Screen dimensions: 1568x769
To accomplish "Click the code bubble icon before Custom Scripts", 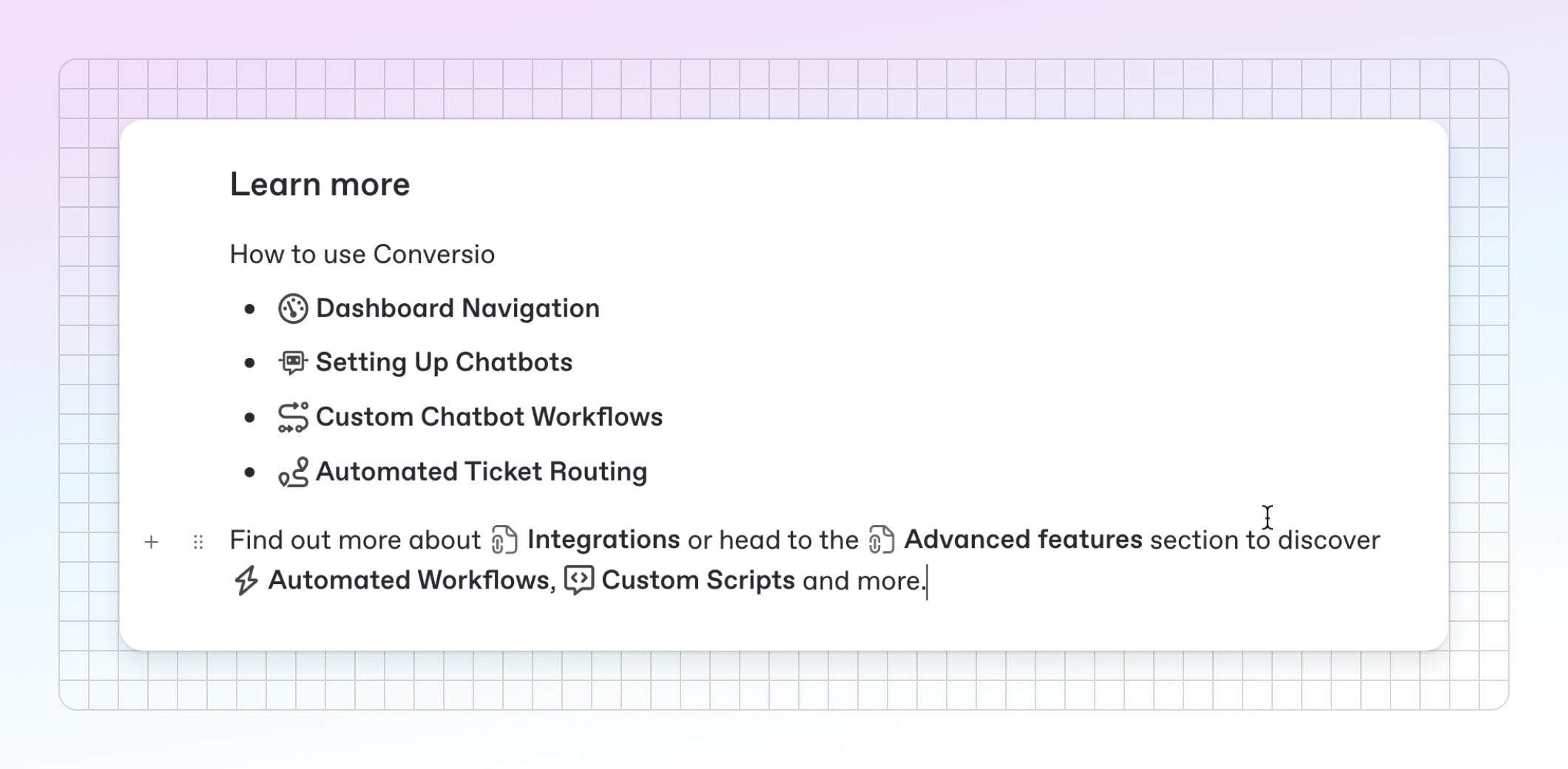I will click(x=579, y=580).
